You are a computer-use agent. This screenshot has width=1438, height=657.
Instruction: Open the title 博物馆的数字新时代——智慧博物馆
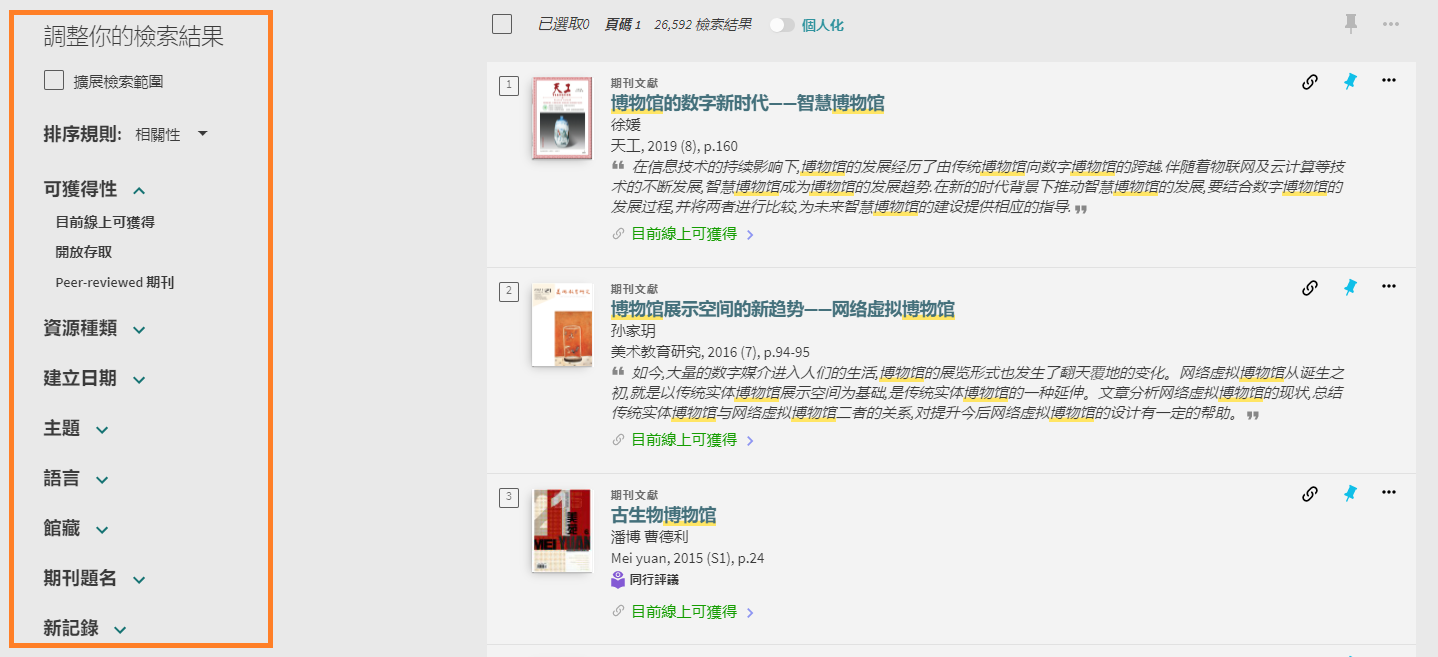coord(747,103)
